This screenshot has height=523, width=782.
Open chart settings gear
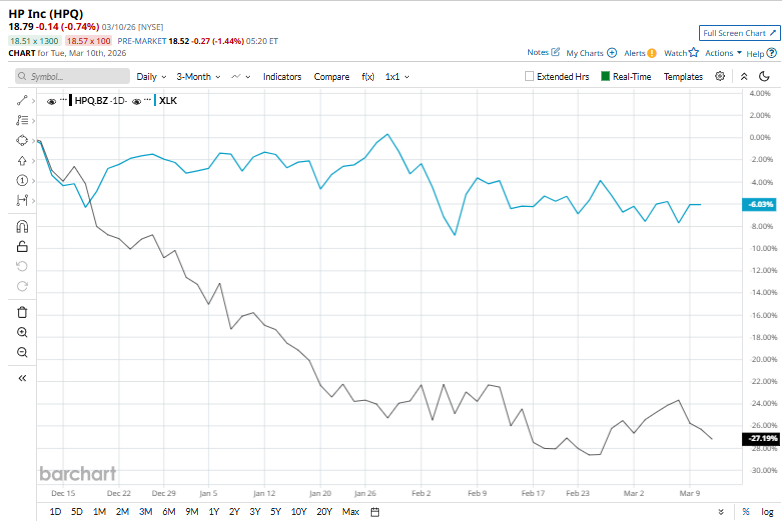pos(719,76)
